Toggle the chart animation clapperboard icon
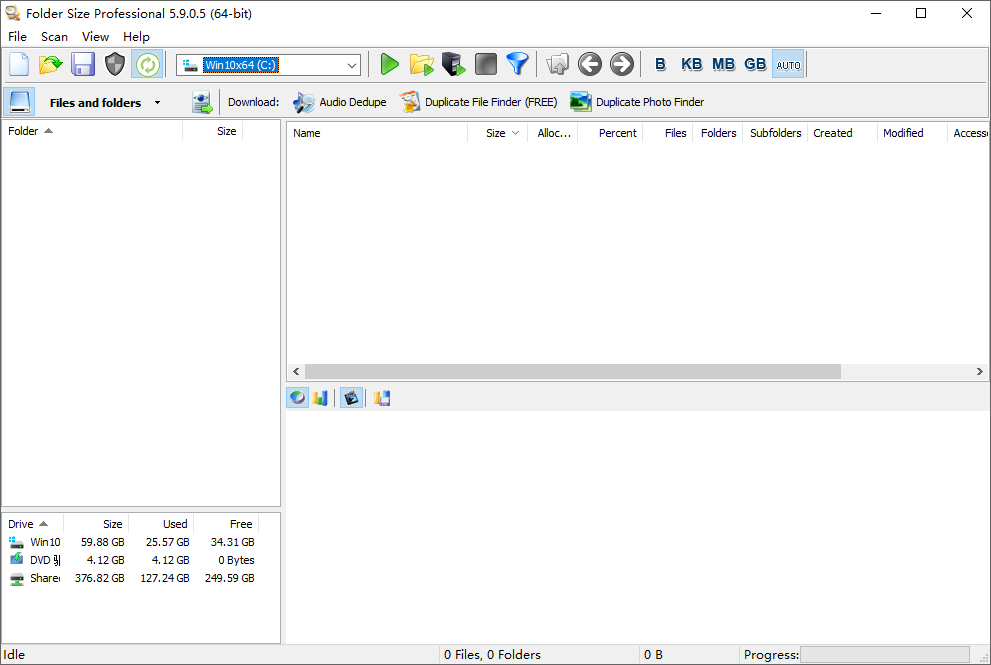Viewport: 991px width, 665px height. pos(351,398)
